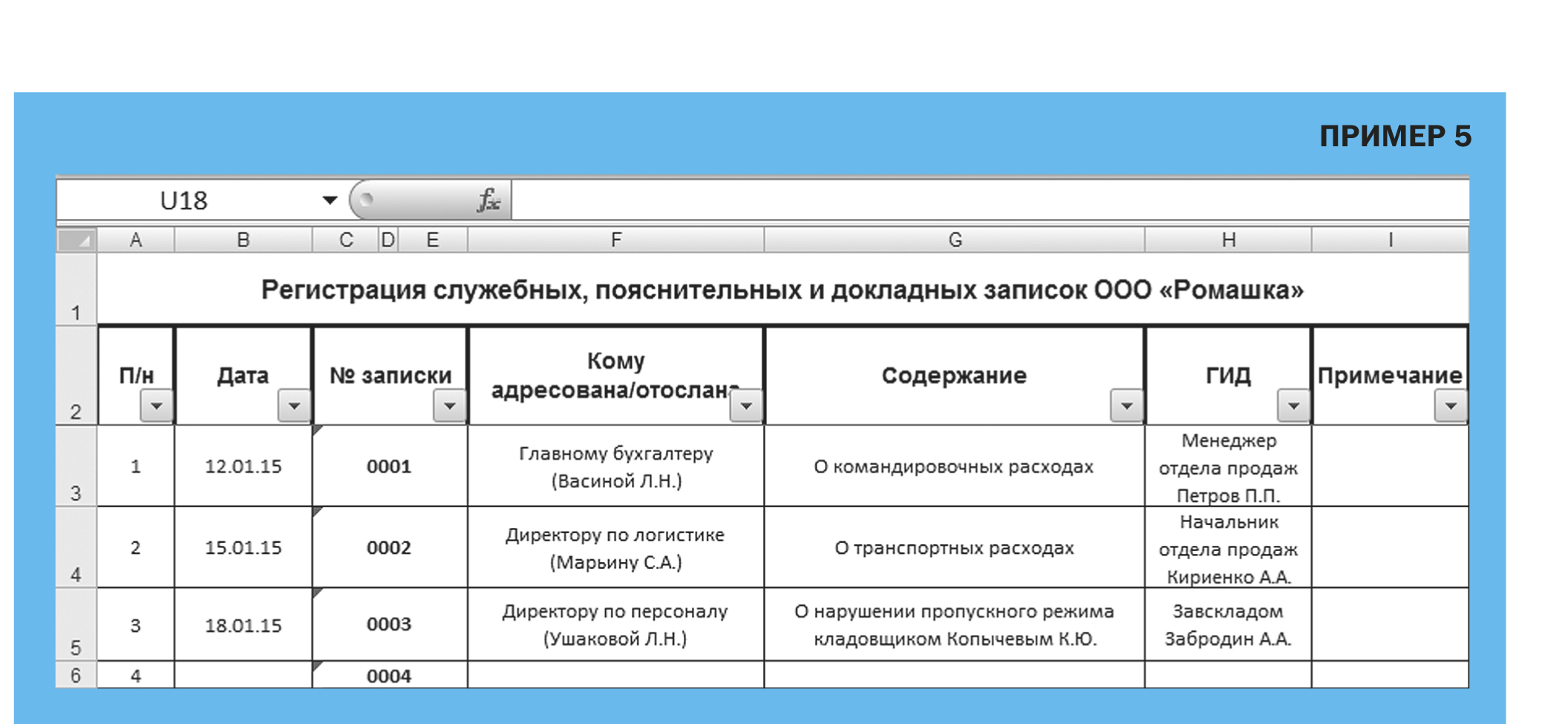Click the cell 'Завскладом Забродин А.А.'

coord(1229,625)
